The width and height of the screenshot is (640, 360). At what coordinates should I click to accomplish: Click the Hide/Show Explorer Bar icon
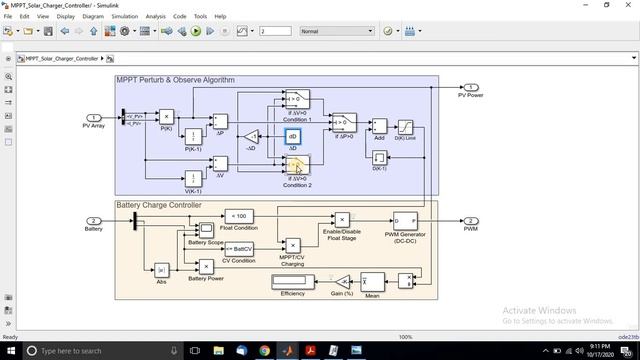[8, 59]
